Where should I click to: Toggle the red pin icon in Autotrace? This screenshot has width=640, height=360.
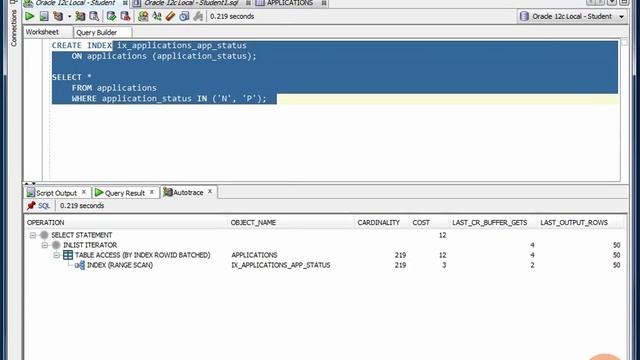pyautogui.click(x=31, y=205)
